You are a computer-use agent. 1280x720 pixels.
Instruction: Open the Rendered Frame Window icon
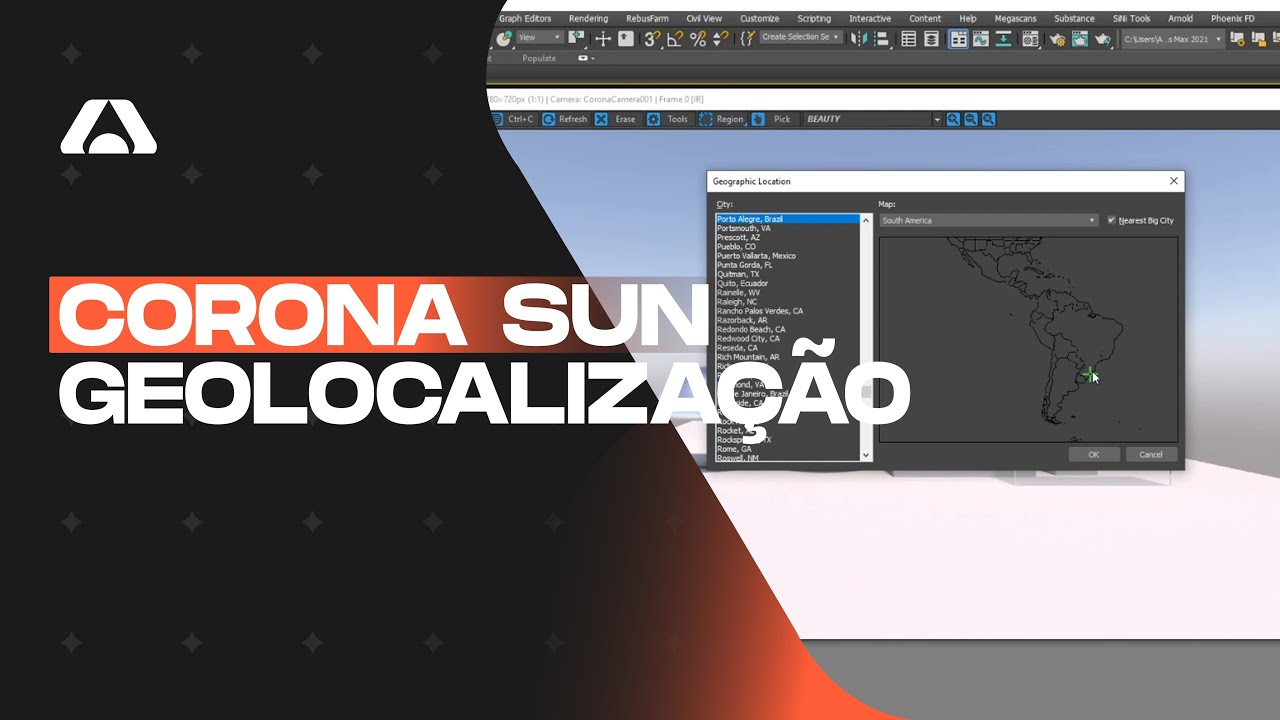click(1080, 39)
